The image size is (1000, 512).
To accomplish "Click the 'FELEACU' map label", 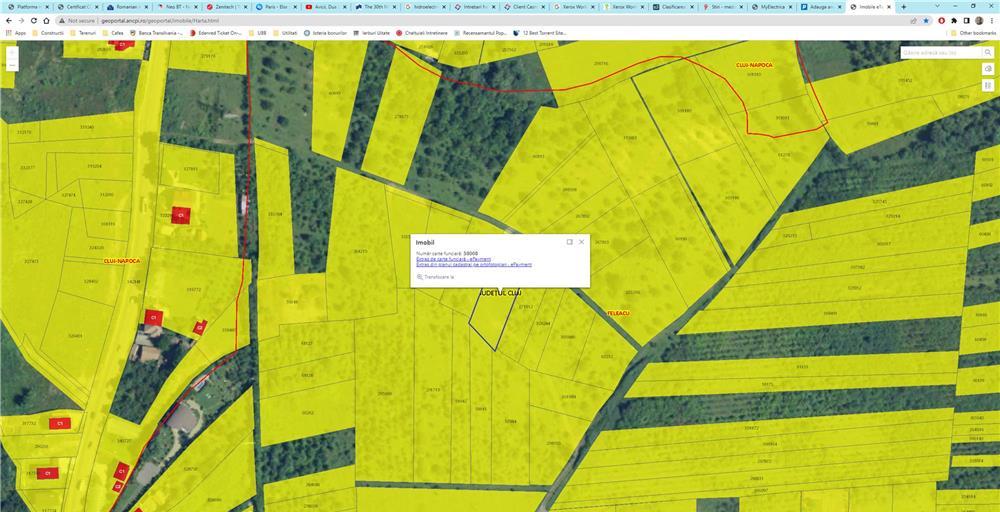I will [x=619, y=313].
